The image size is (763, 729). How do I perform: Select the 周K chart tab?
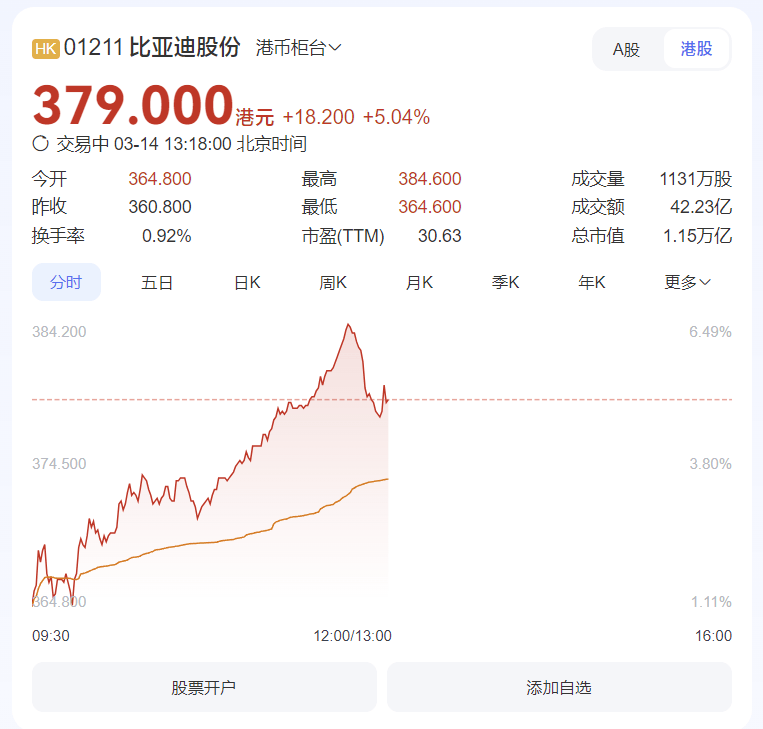333,282
